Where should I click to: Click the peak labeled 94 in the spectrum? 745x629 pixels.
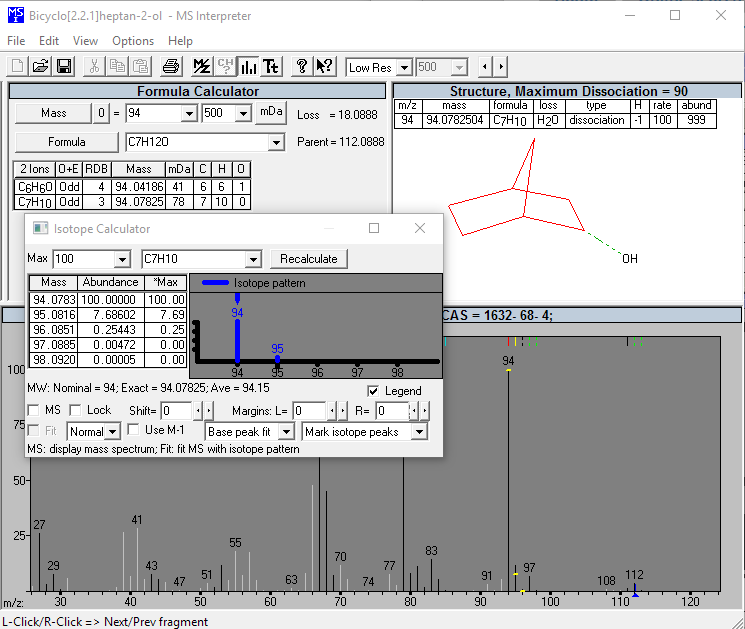click(x=508, y=480)
